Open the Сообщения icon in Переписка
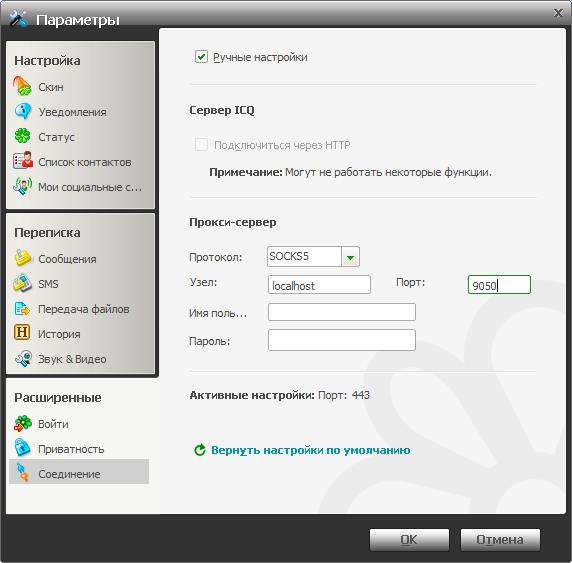Image resolution: width=572 pixels, height=563 pixels. (23, 258)
